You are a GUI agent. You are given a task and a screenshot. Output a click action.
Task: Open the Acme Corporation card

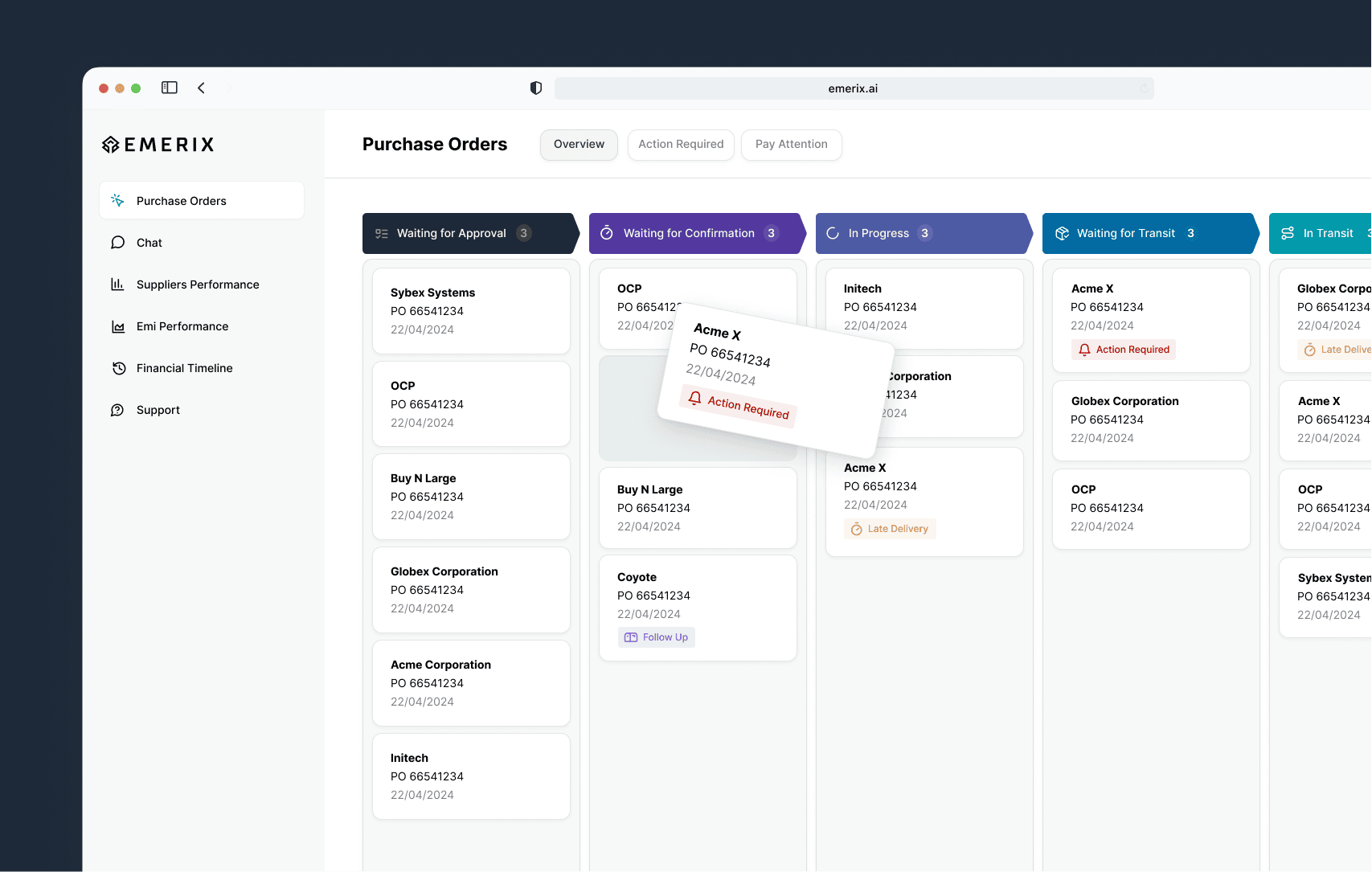471,683
